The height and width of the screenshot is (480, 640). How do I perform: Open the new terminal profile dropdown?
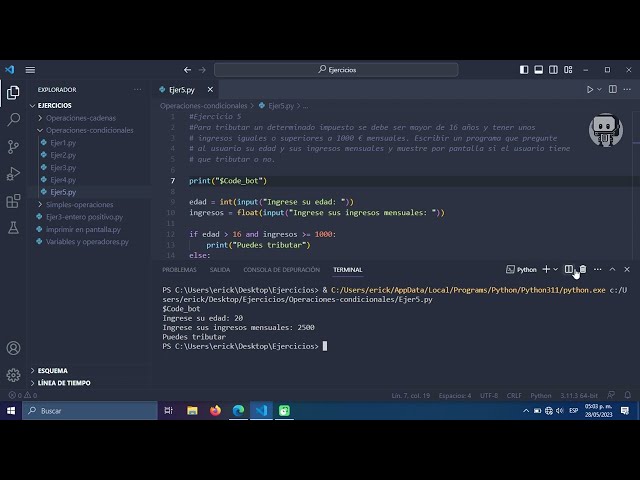click(556, 269)
